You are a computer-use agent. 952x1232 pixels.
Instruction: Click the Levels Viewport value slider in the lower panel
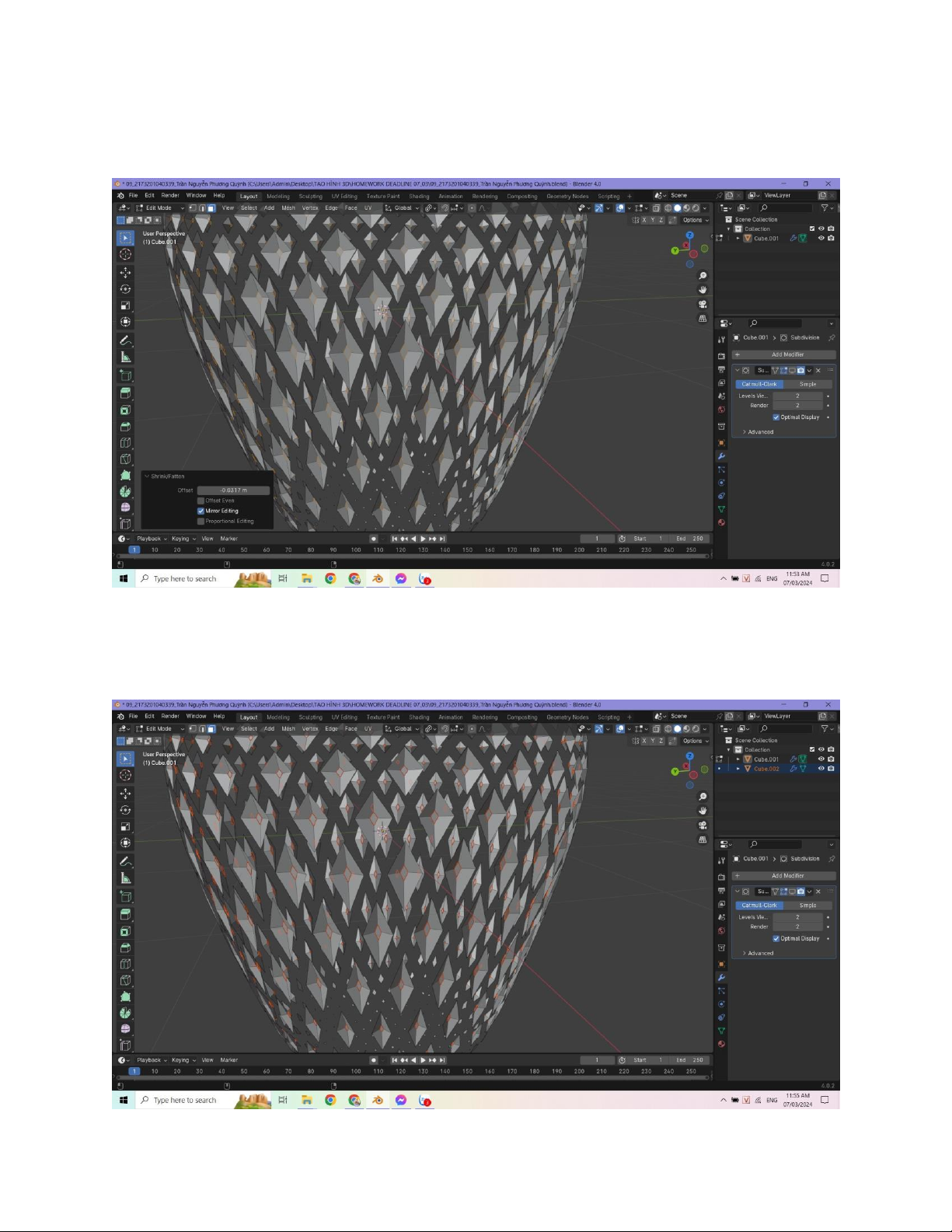797,917
